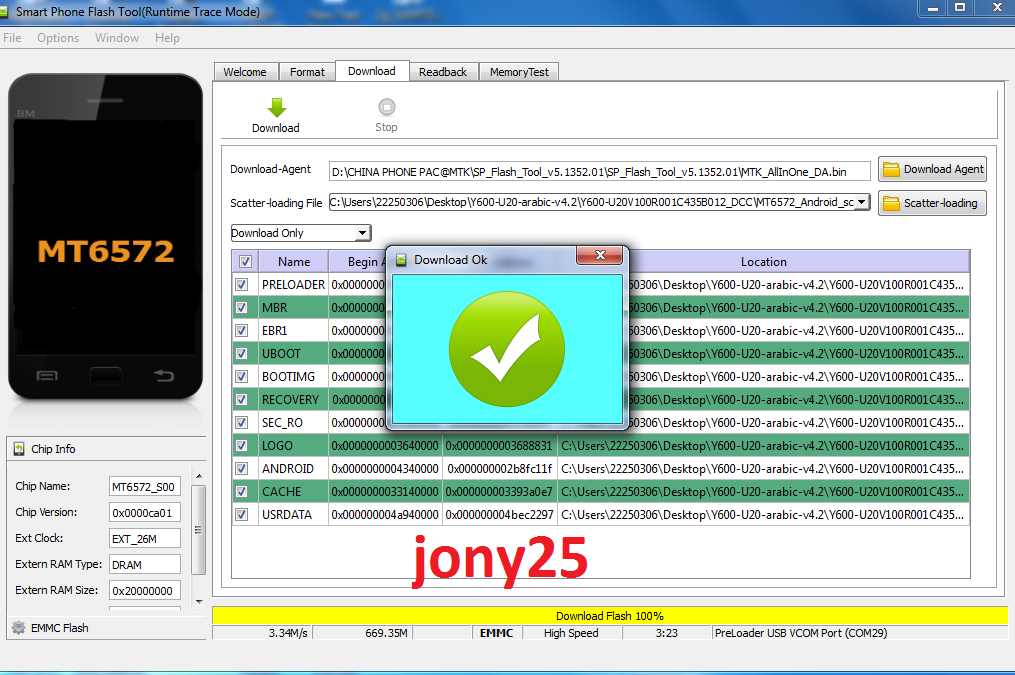Click the yellow Download Flash progress bar
1015x675 pixels.
point(609,616)
